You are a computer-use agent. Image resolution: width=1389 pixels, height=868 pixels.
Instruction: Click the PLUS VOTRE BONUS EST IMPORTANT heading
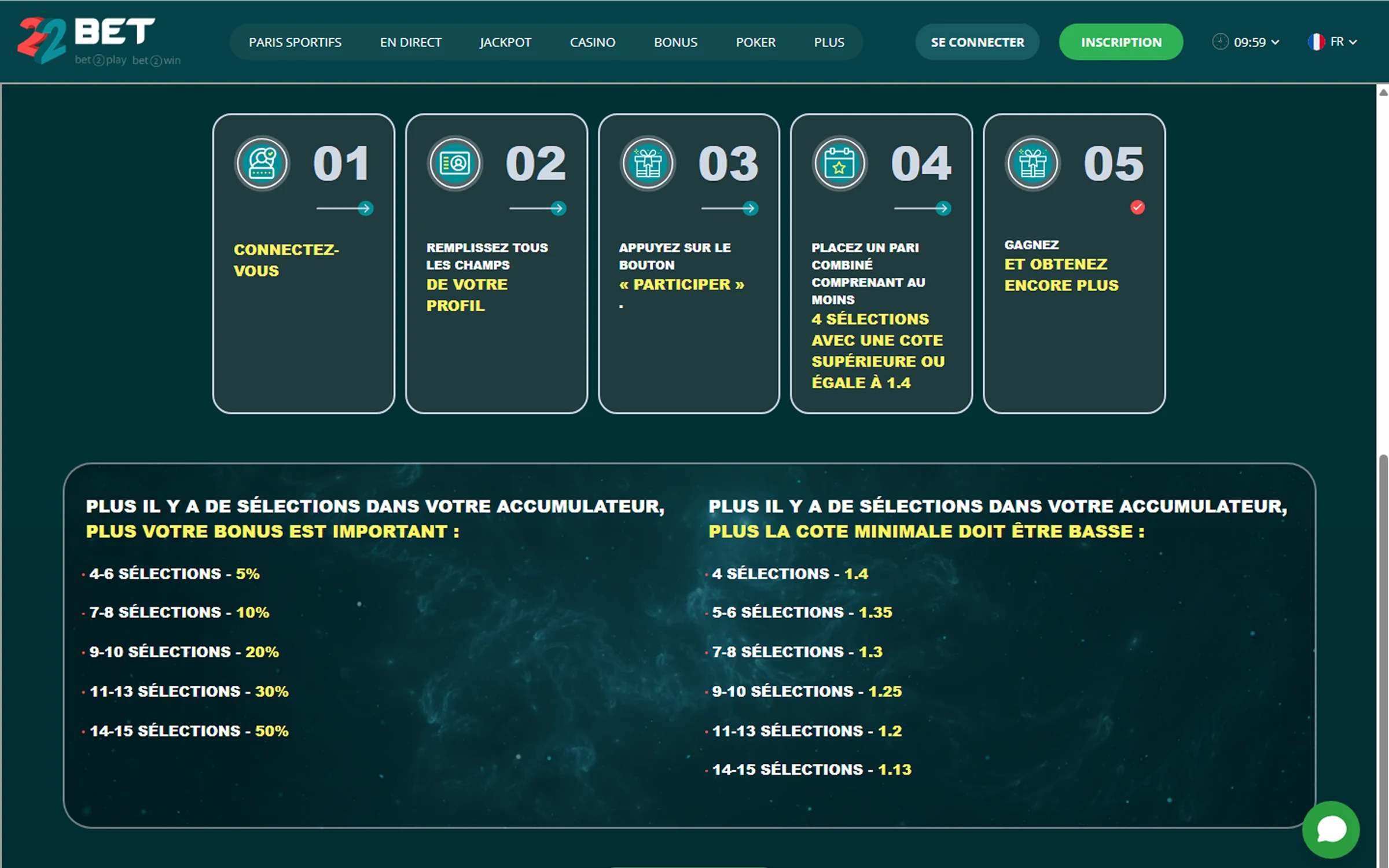[x=272, y=531]
